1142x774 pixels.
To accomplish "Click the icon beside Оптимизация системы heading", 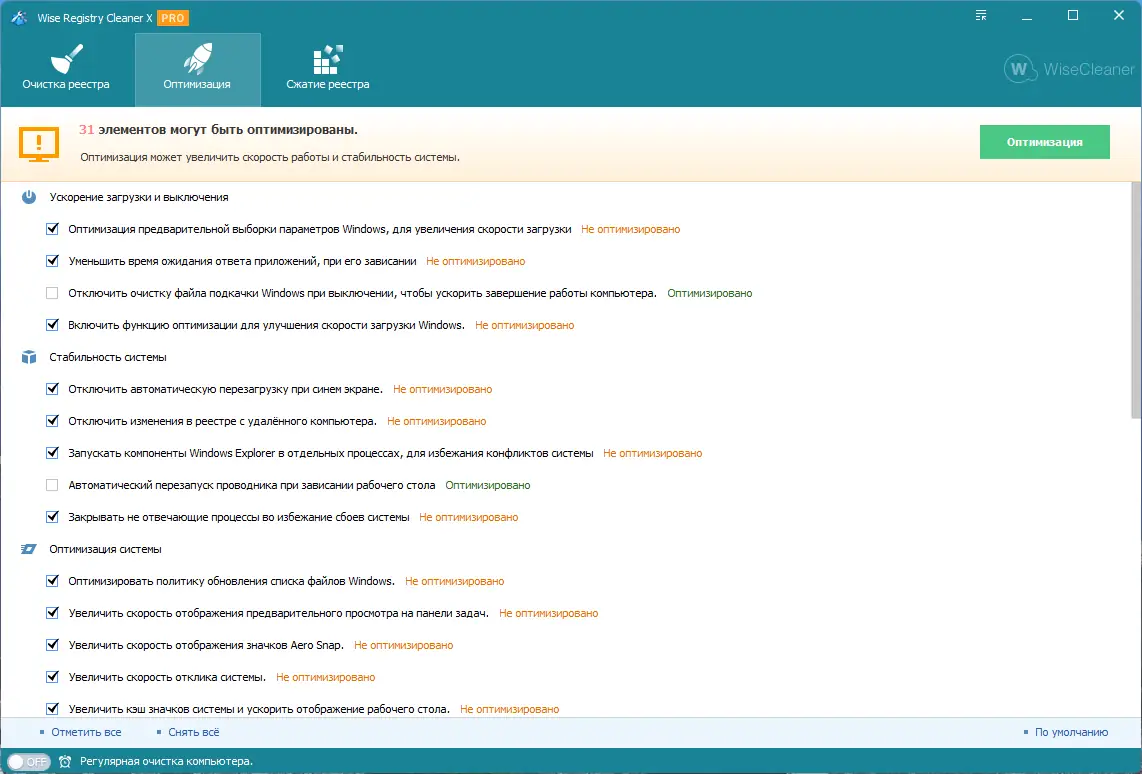I will tap(28, 549).
